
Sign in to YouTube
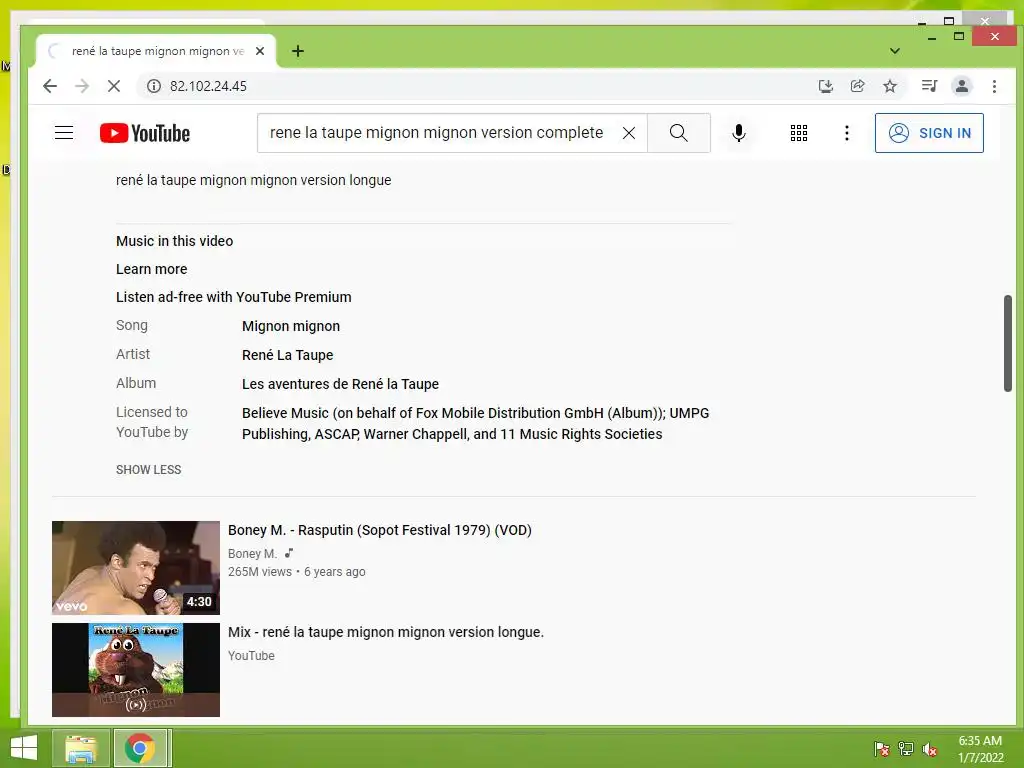pyautogui.click(x=929, y=133)
